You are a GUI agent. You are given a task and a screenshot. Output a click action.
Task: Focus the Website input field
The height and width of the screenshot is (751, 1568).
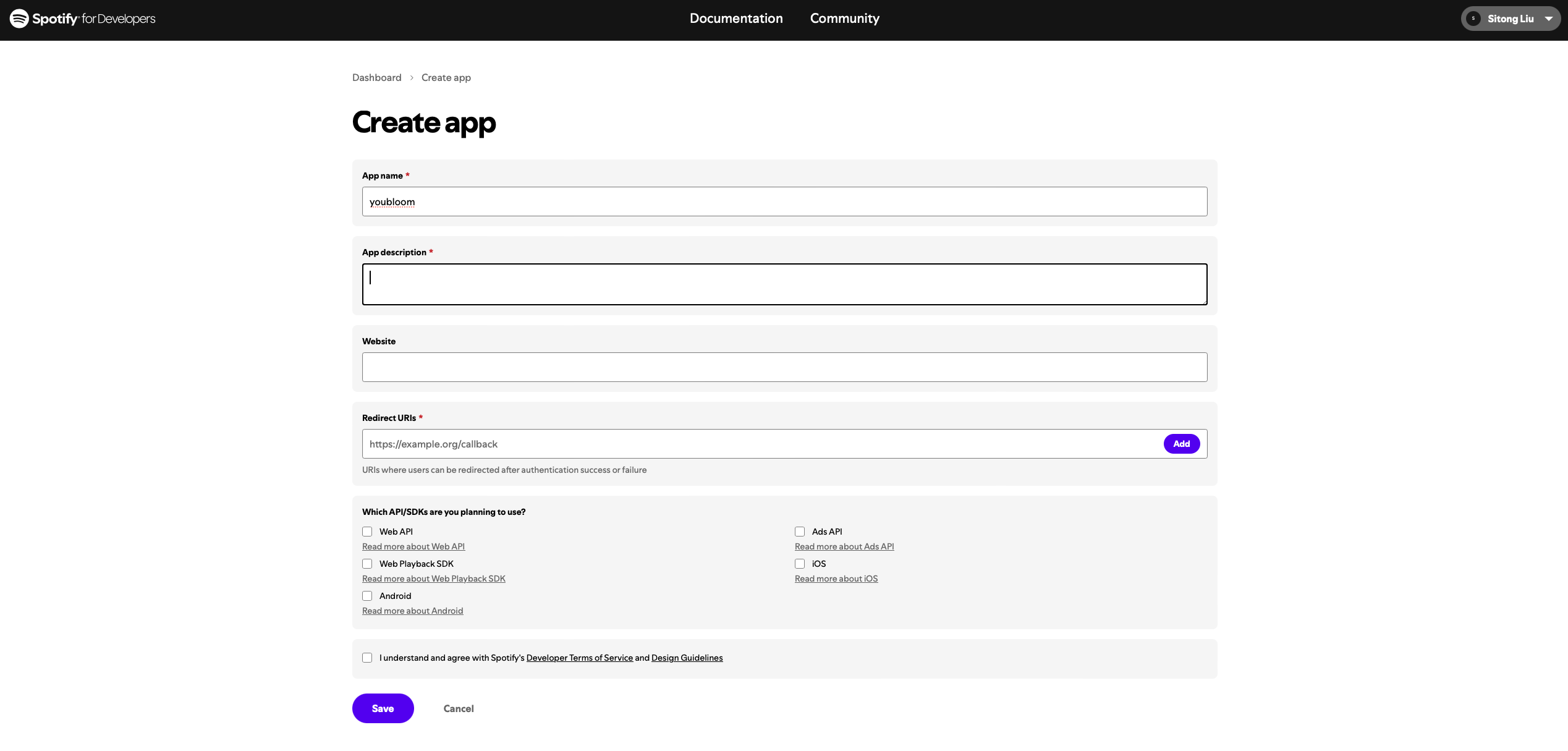[x=784, y=367]
